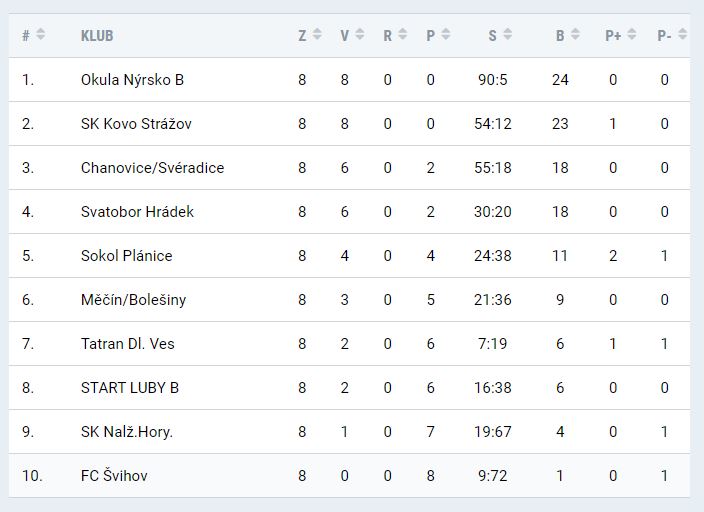Click the sort arrows beside the # column

pyautogui.click(x=41, y=35)
